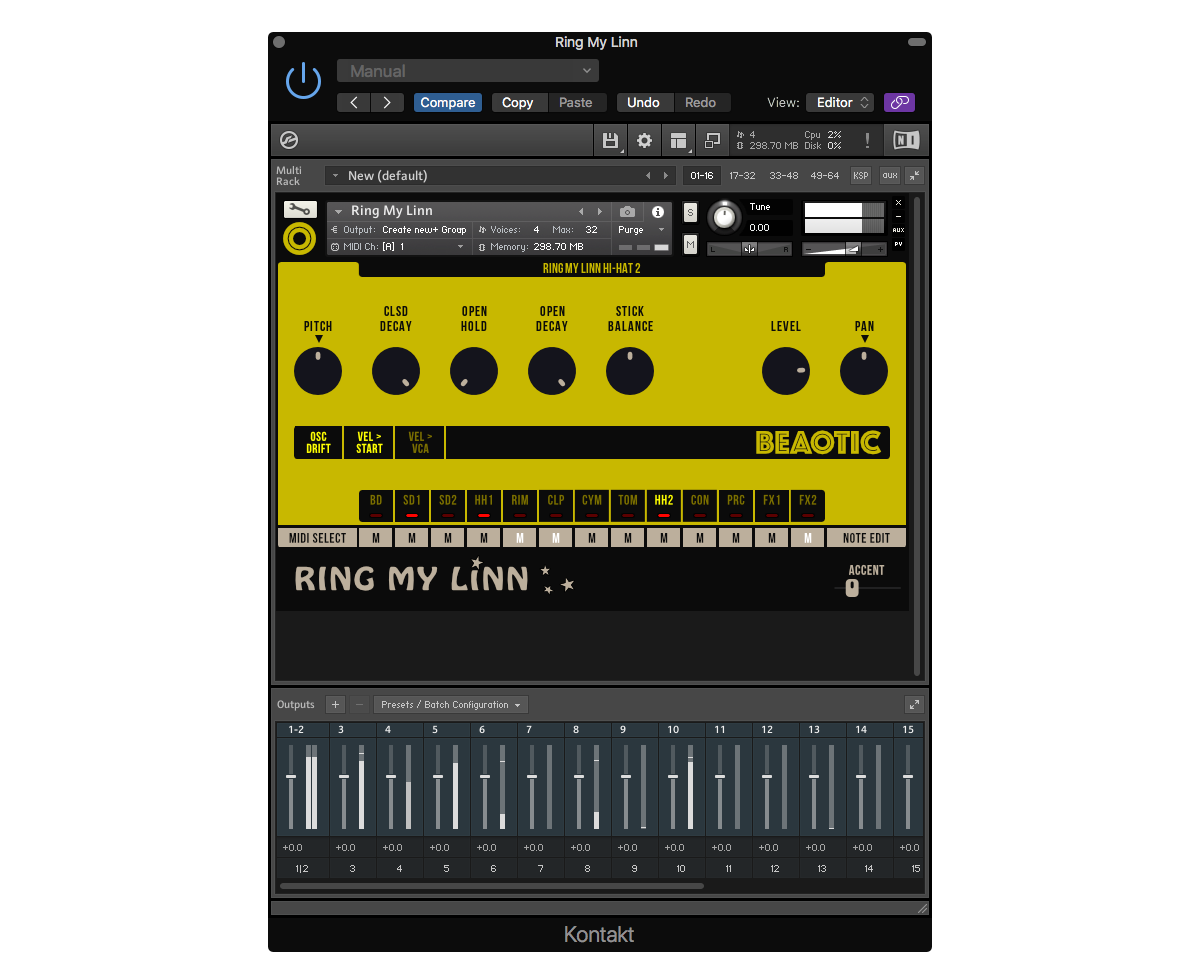
Task: Toggle the instrument PV button
Action: [x=898, y=244]
